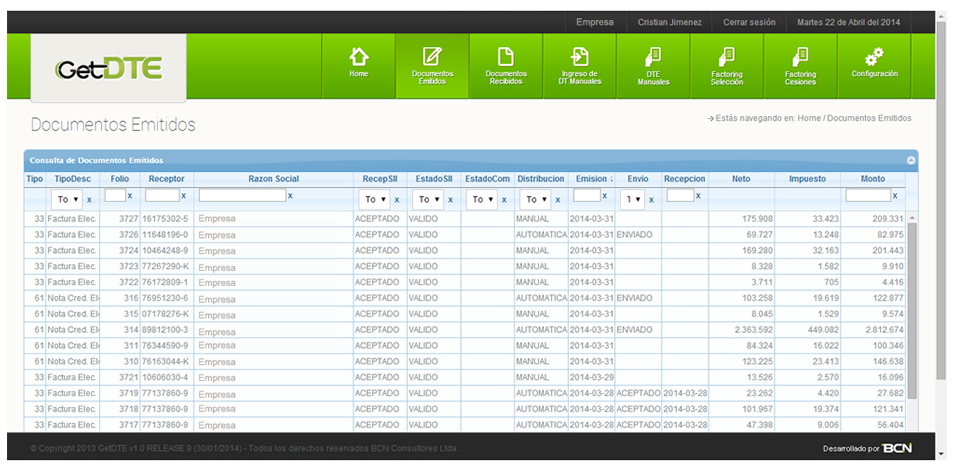The width and height of the screenshot is (954, 474).
Task: Open Documentos Recibidos page icon
Action: pos(506,57)
